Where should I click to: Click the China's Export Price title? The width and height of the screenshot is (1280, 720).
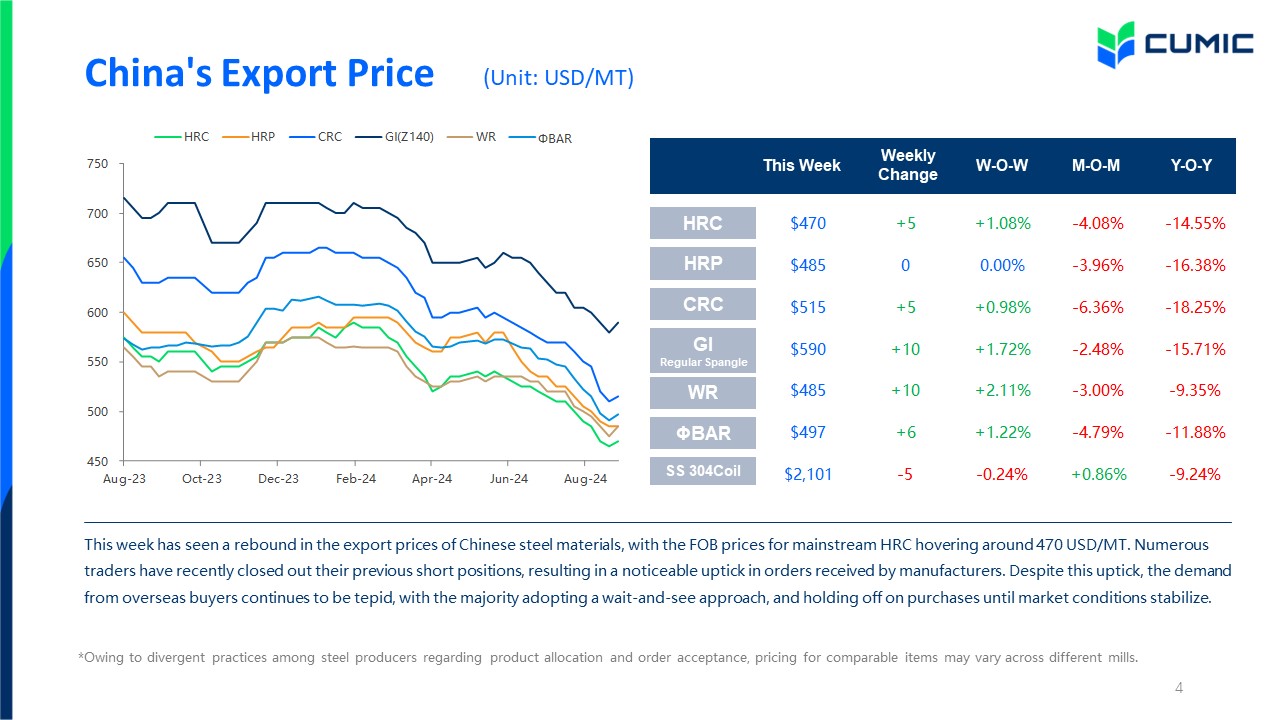coord(260,73)
